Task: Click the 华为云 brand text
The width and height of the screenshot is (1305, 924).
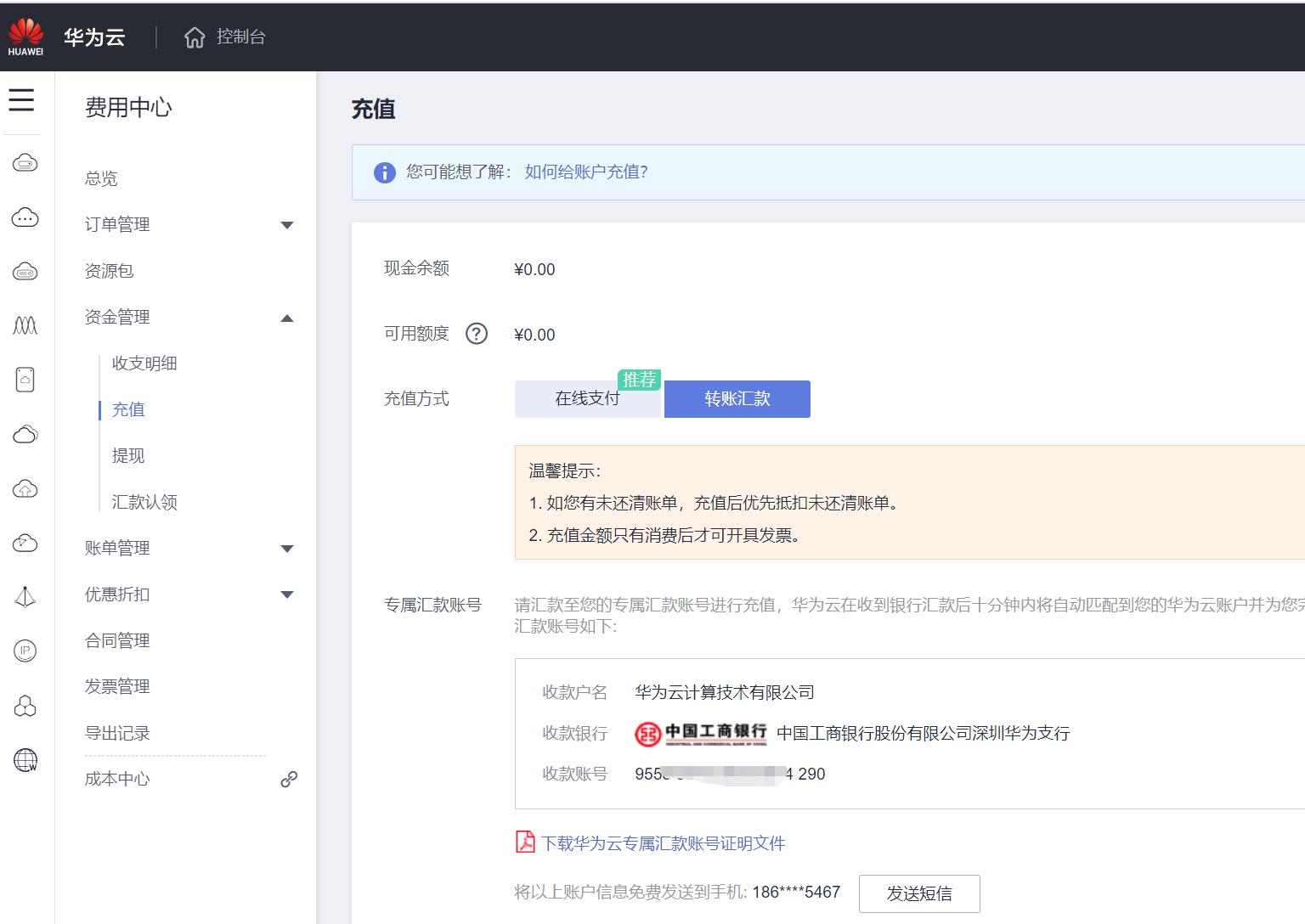Action: [94, 37]
